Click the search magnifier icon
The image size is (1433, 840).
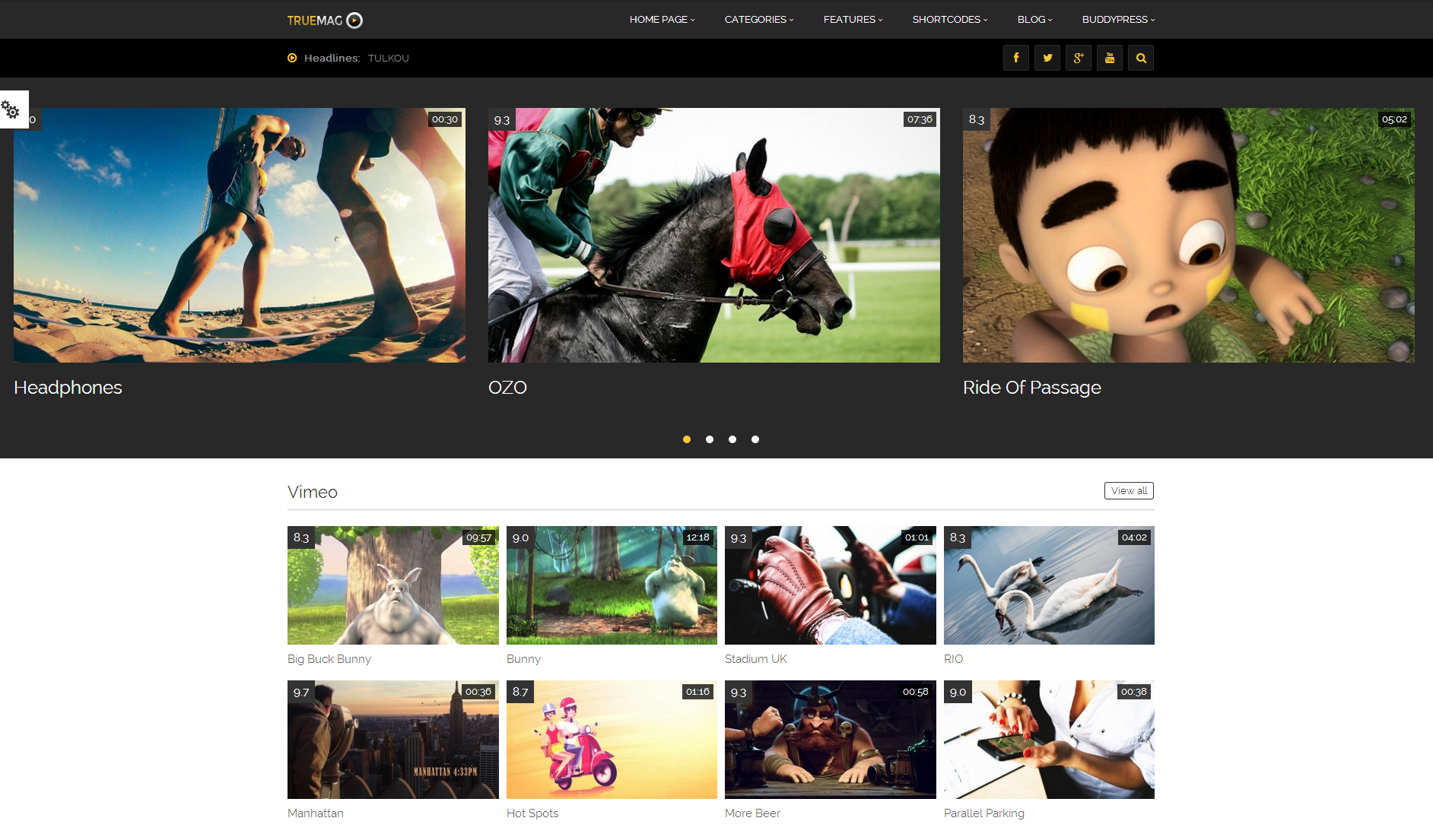point(1141,58)
